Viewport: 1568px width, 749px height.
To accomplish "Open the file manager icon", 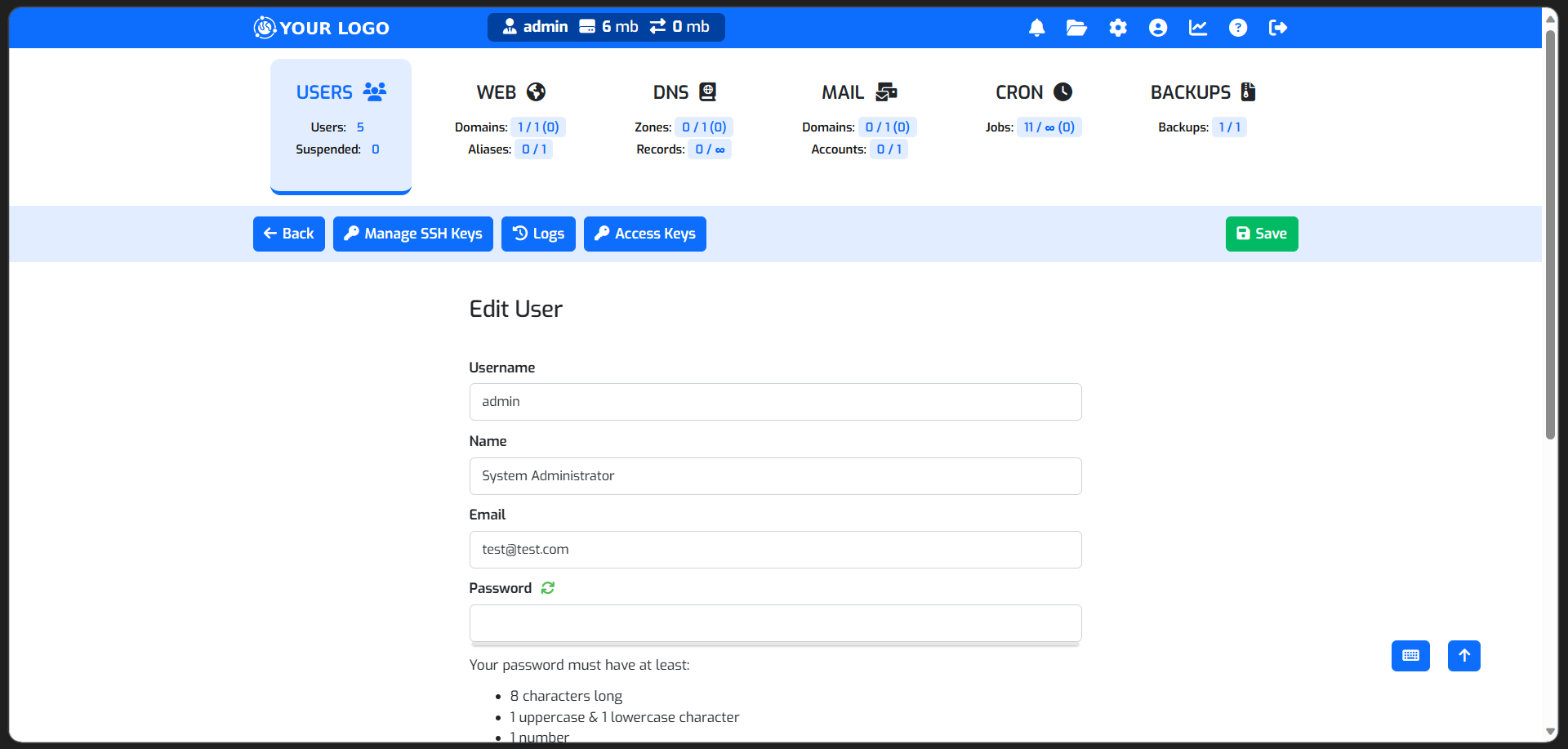I will click(1076, 27).
